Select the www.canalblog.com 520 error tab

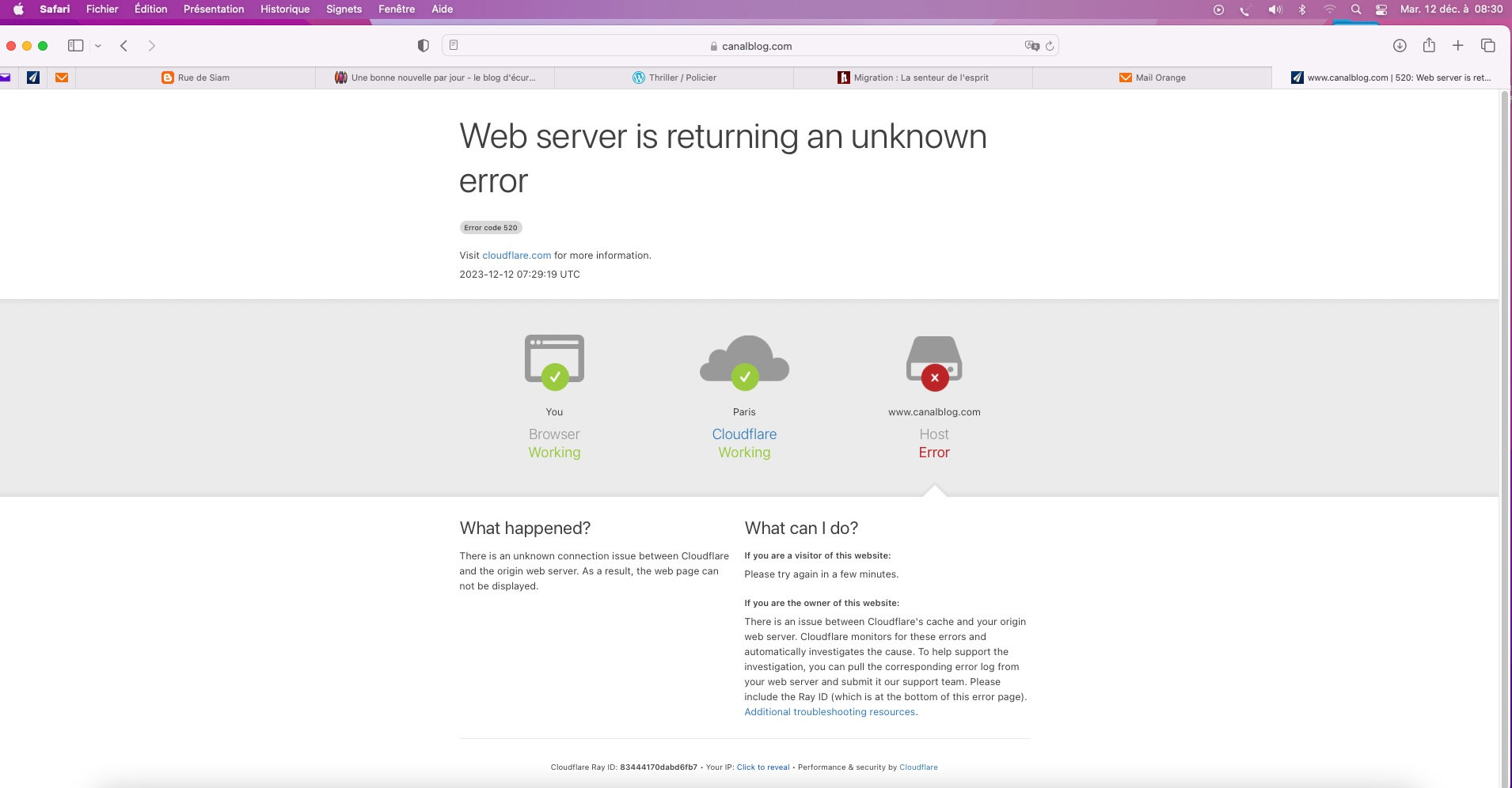pyautogui.click(x=1391, y=78)
